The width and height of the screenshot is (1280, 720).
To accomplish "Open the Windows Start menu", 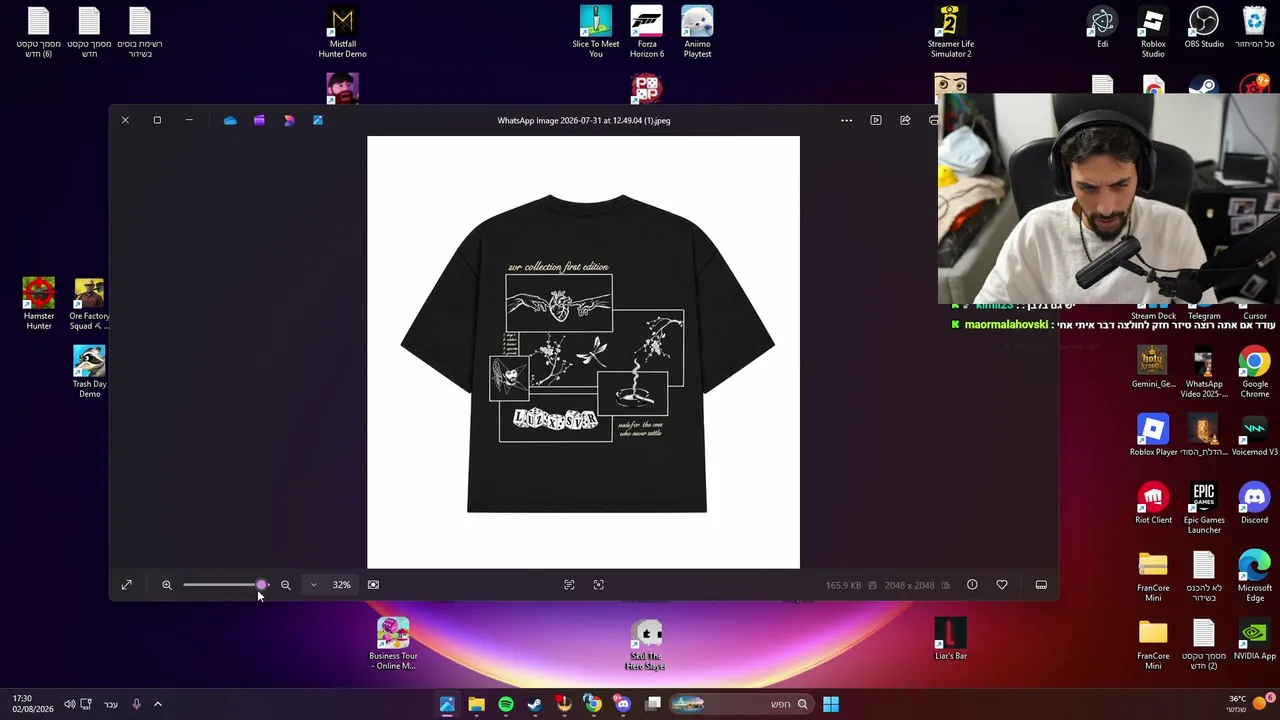I will coord(831,704).
